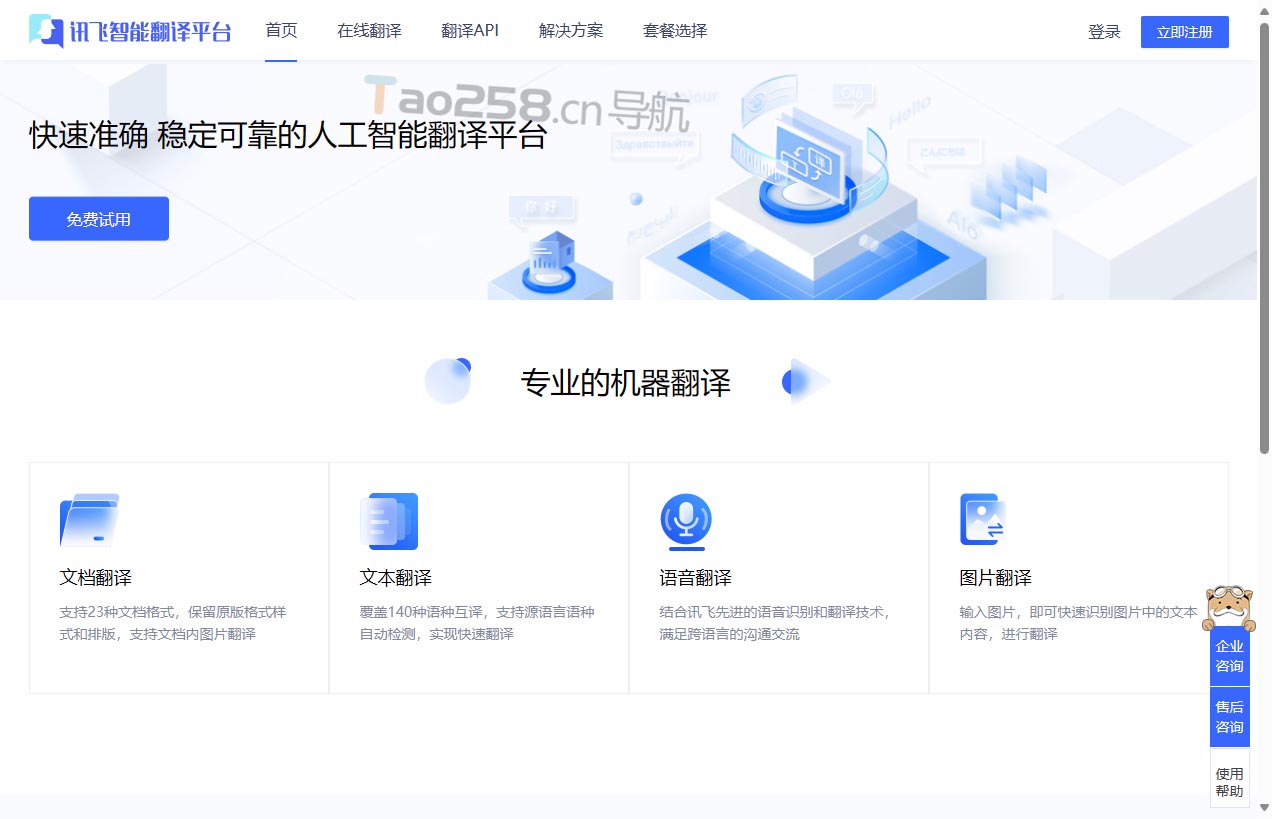Click the 图片翻译 picture icon

click(982, 519)
